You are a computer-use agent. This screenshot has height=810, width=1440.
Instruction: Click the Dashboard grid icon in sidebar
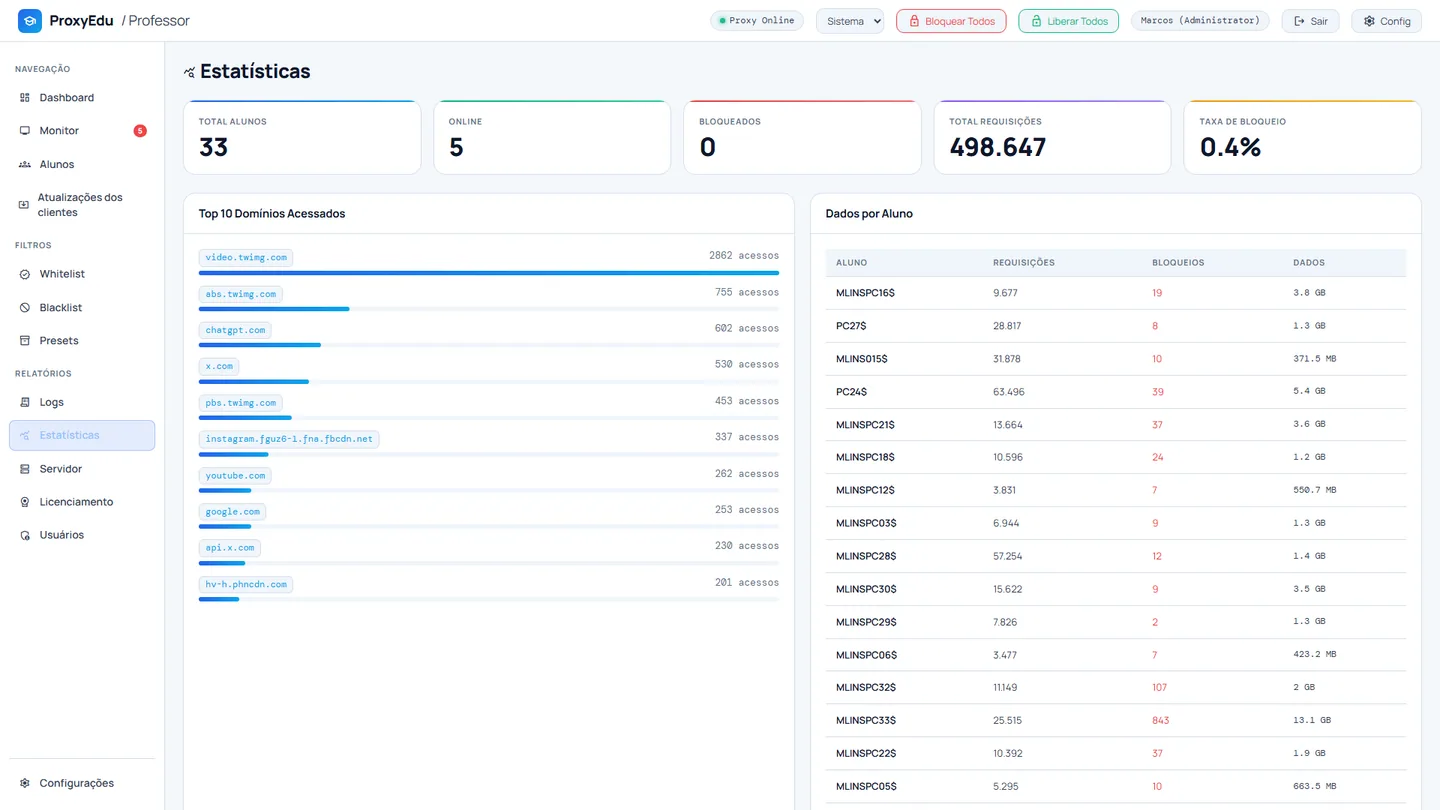(25, 98)
